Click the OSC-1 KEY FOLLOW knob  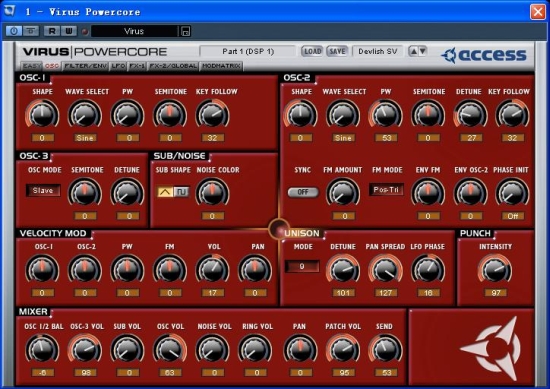click(x=213, y=115)
